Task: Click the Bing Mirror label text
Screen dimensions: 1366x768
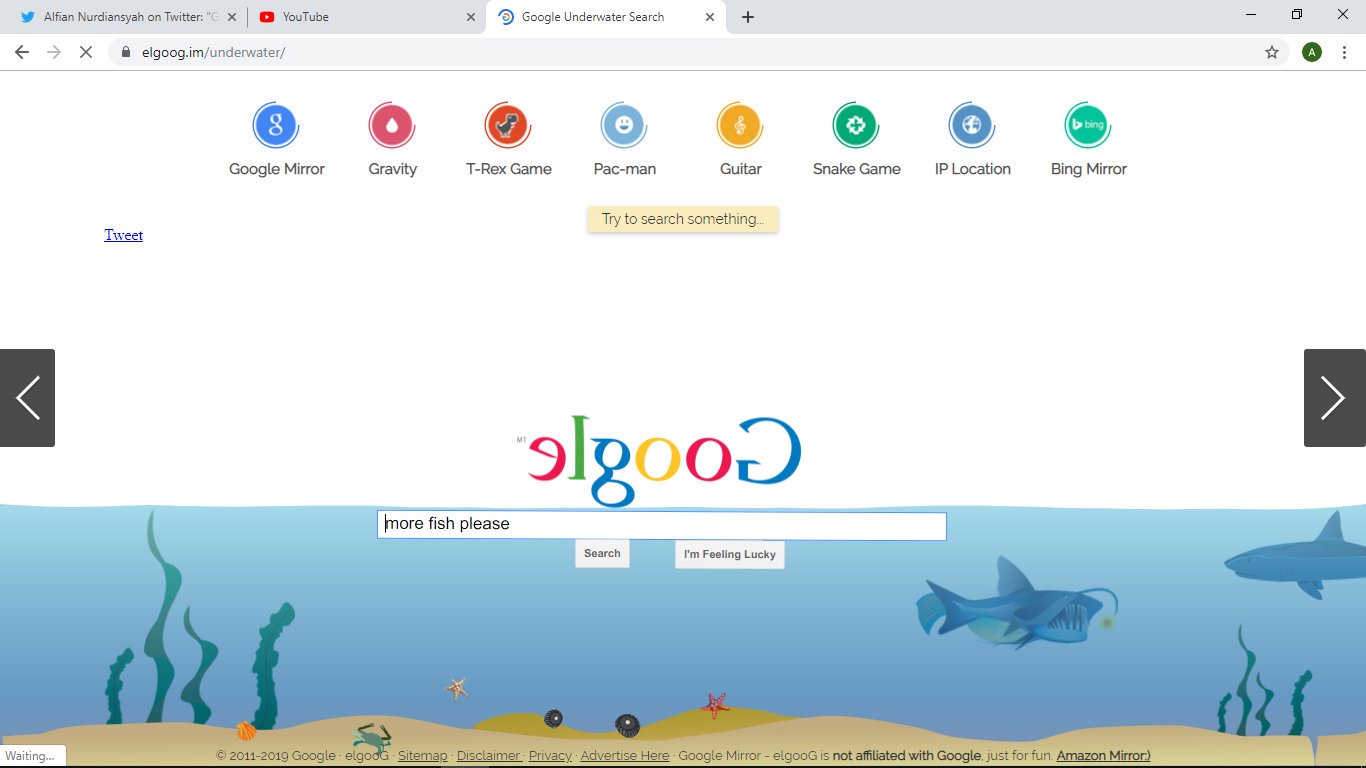Action: coord(1089,169)
